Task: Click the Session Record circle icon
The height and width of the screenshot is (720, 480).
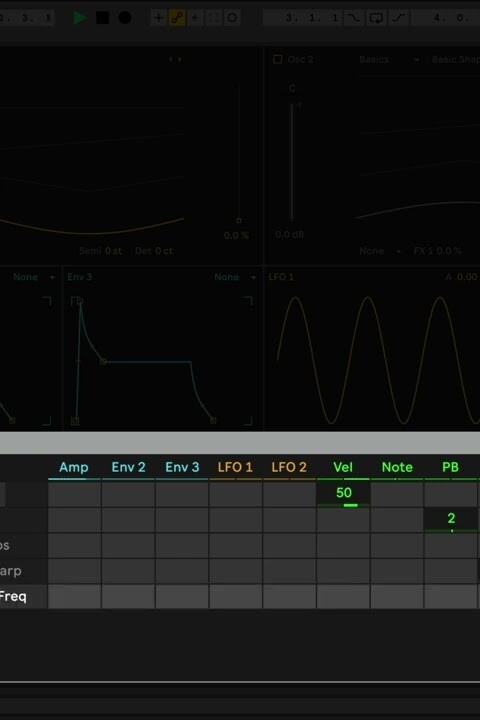Action: coord(232,18)
